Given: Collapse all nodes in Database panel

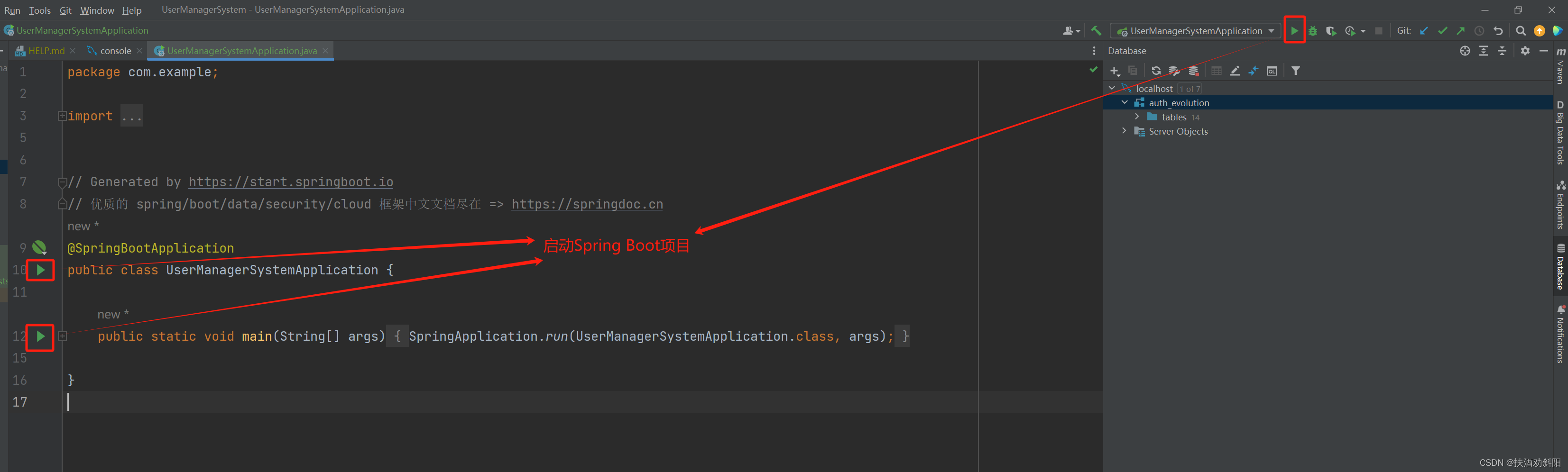Looking at the screenshot, I should [x=1502, y=51].
